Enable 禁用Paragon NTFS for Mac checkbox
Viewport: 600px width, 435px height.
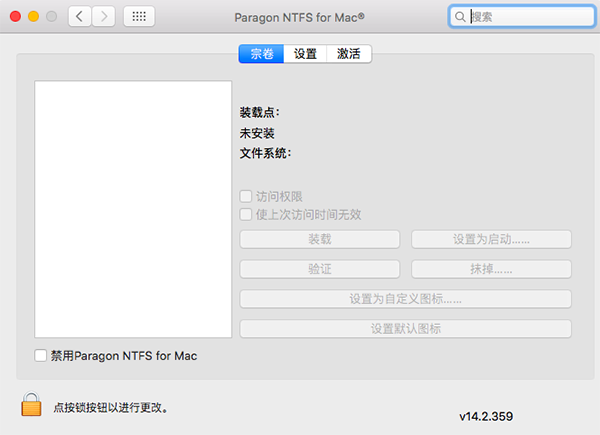pos(41,355)
